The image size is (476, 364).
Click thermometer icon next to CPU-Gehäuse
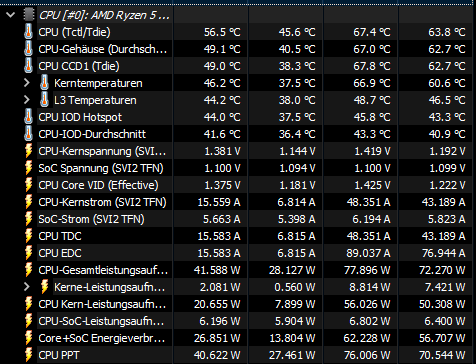coord(29,49)
